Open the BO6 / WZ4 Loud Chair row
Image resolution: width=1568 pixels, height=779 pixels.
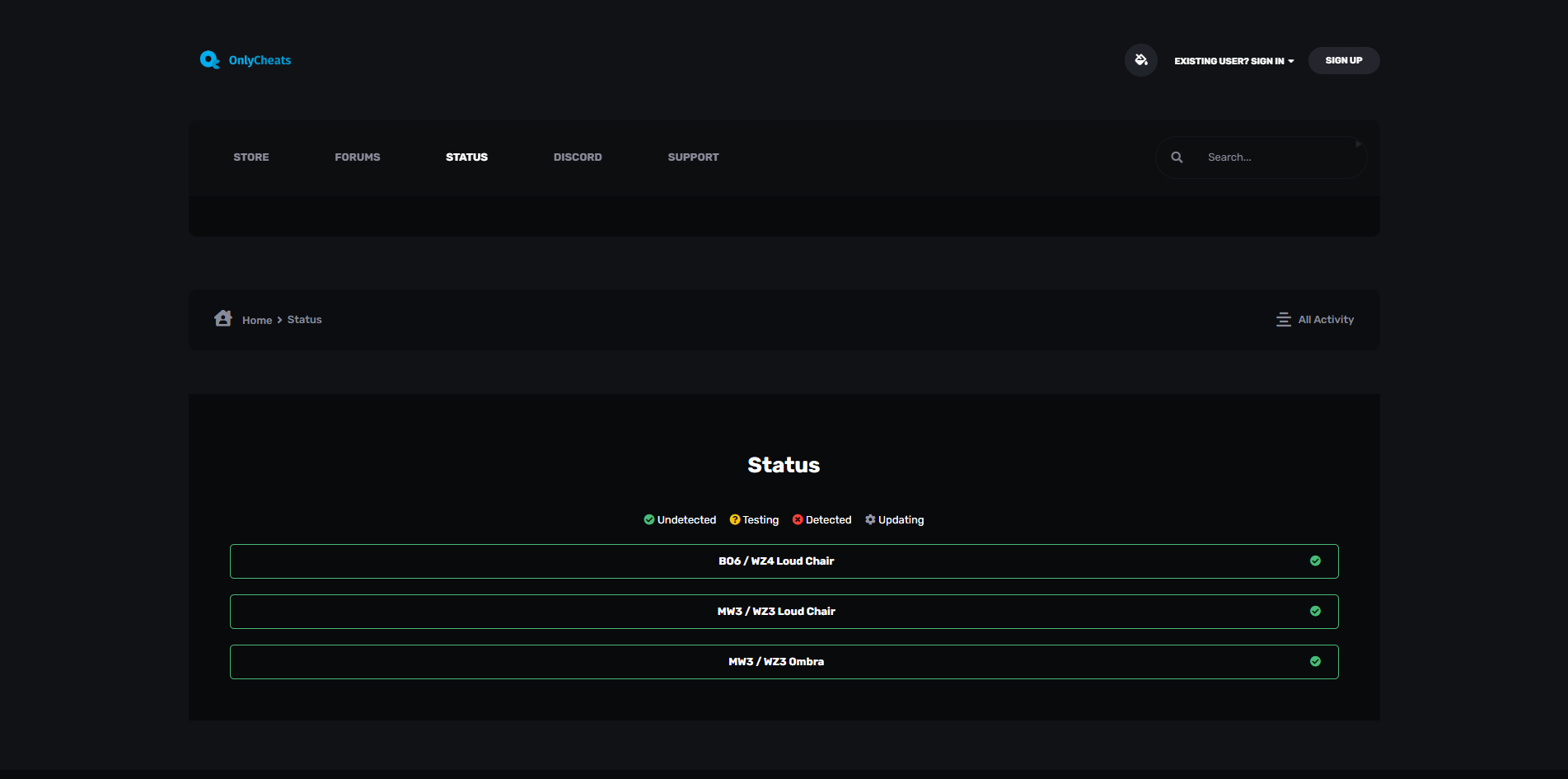784,561
